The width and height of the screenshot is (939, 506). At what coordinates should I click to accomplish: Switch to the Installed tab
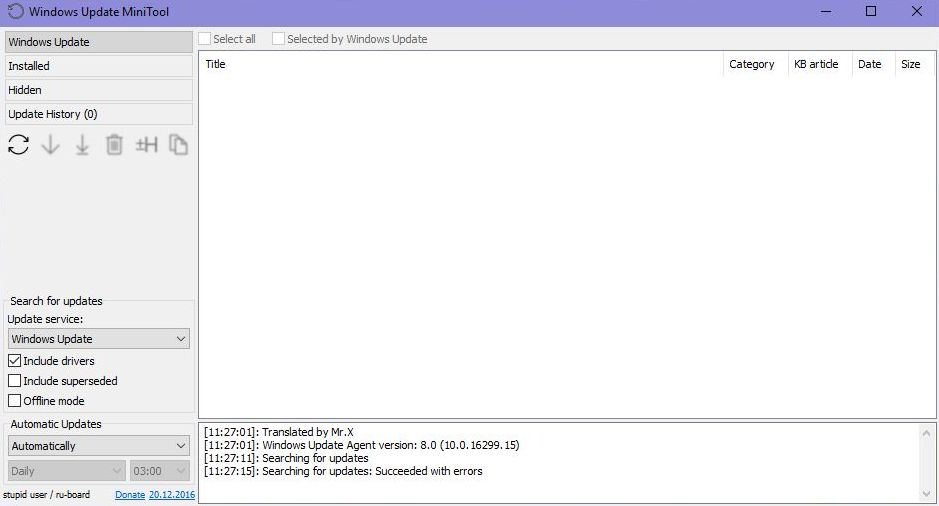tap(99, 66)
